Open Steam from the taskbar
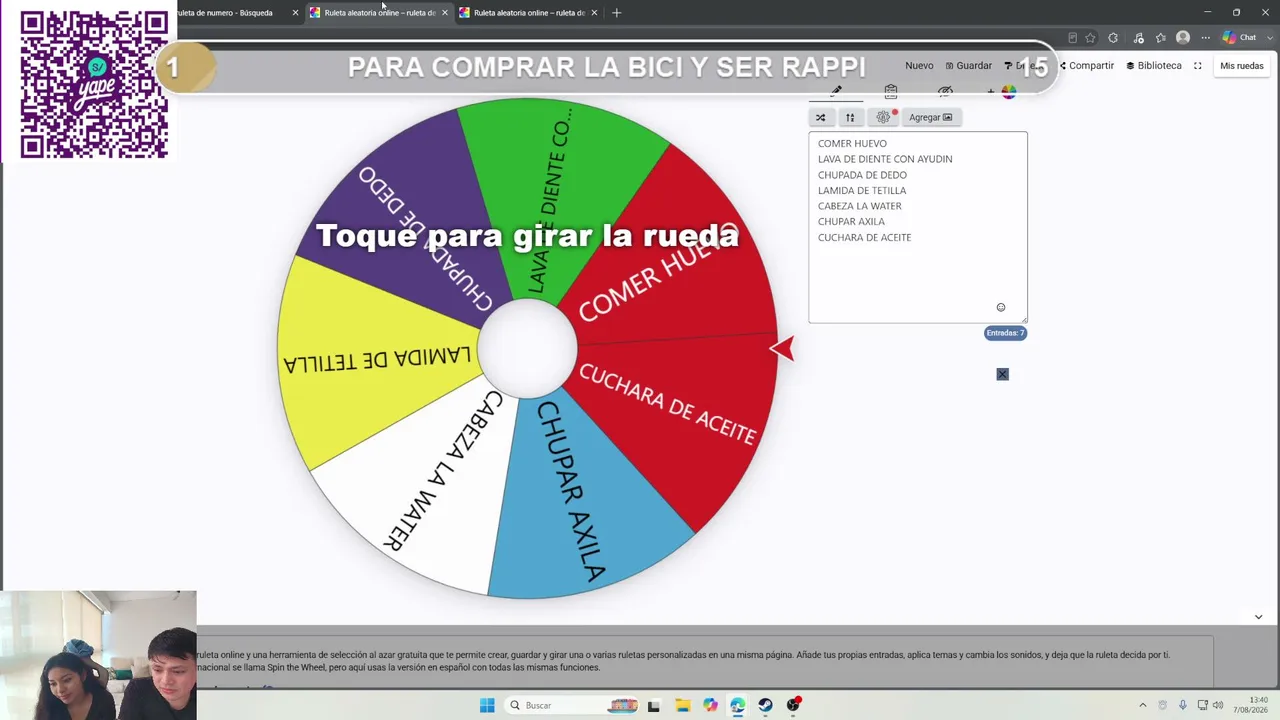 [x=765, y=705]
